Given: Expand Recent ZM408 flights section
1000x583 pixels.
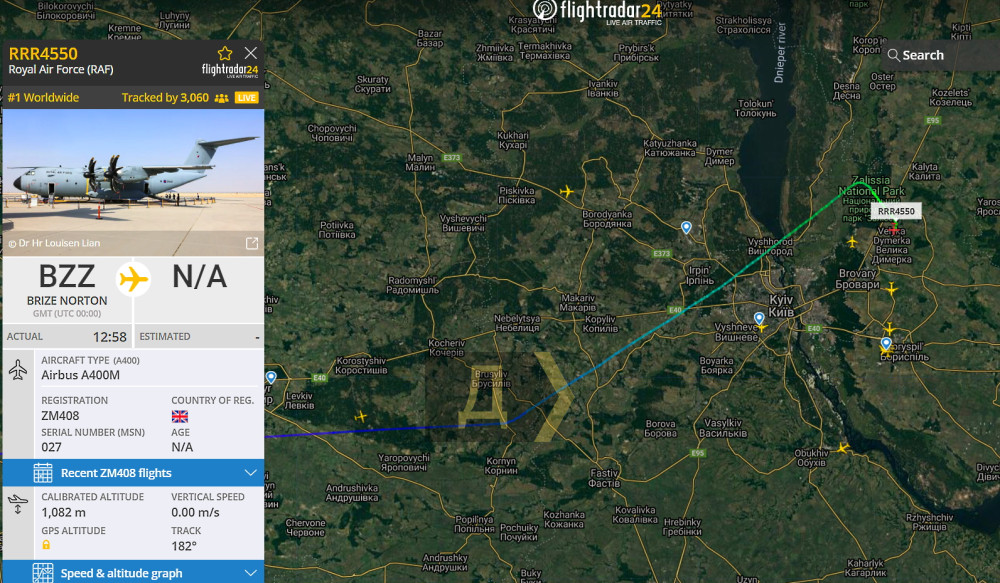Looking at the screenshot, I should pyautogui.click(x=133, y=473).
